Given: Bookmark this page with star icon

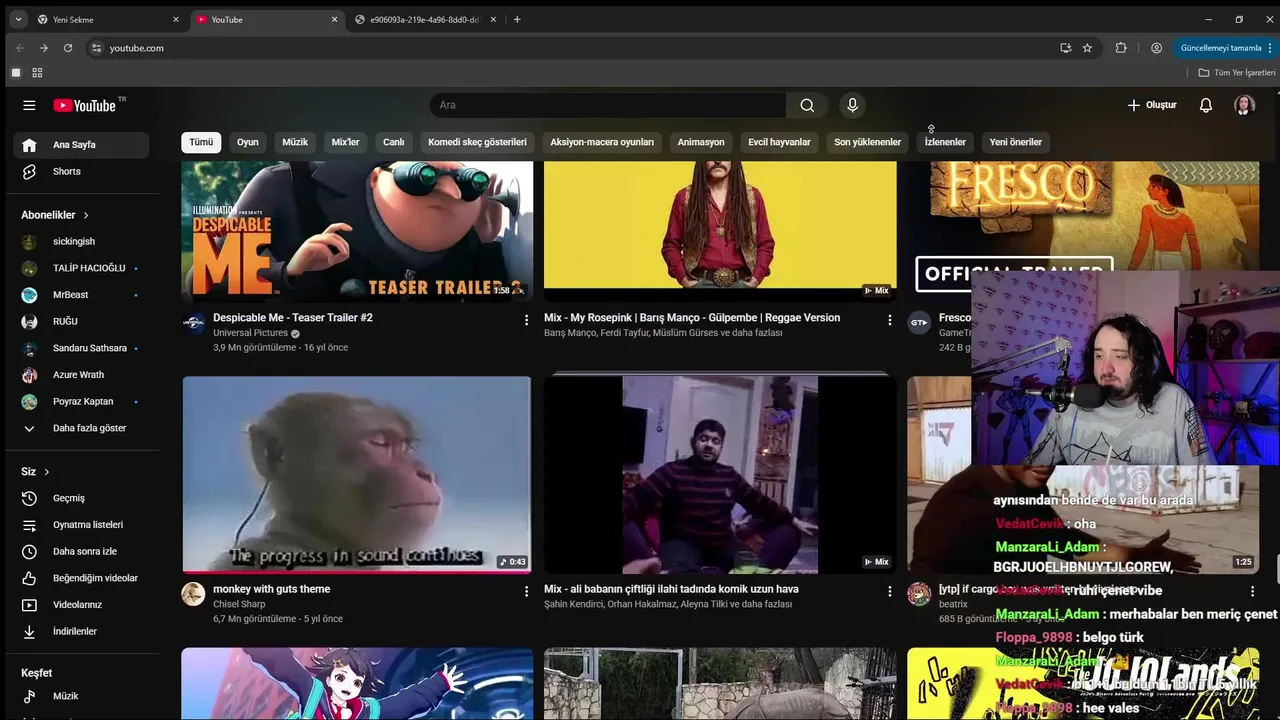Looking at the screenshot, I should coord(1088,48).
